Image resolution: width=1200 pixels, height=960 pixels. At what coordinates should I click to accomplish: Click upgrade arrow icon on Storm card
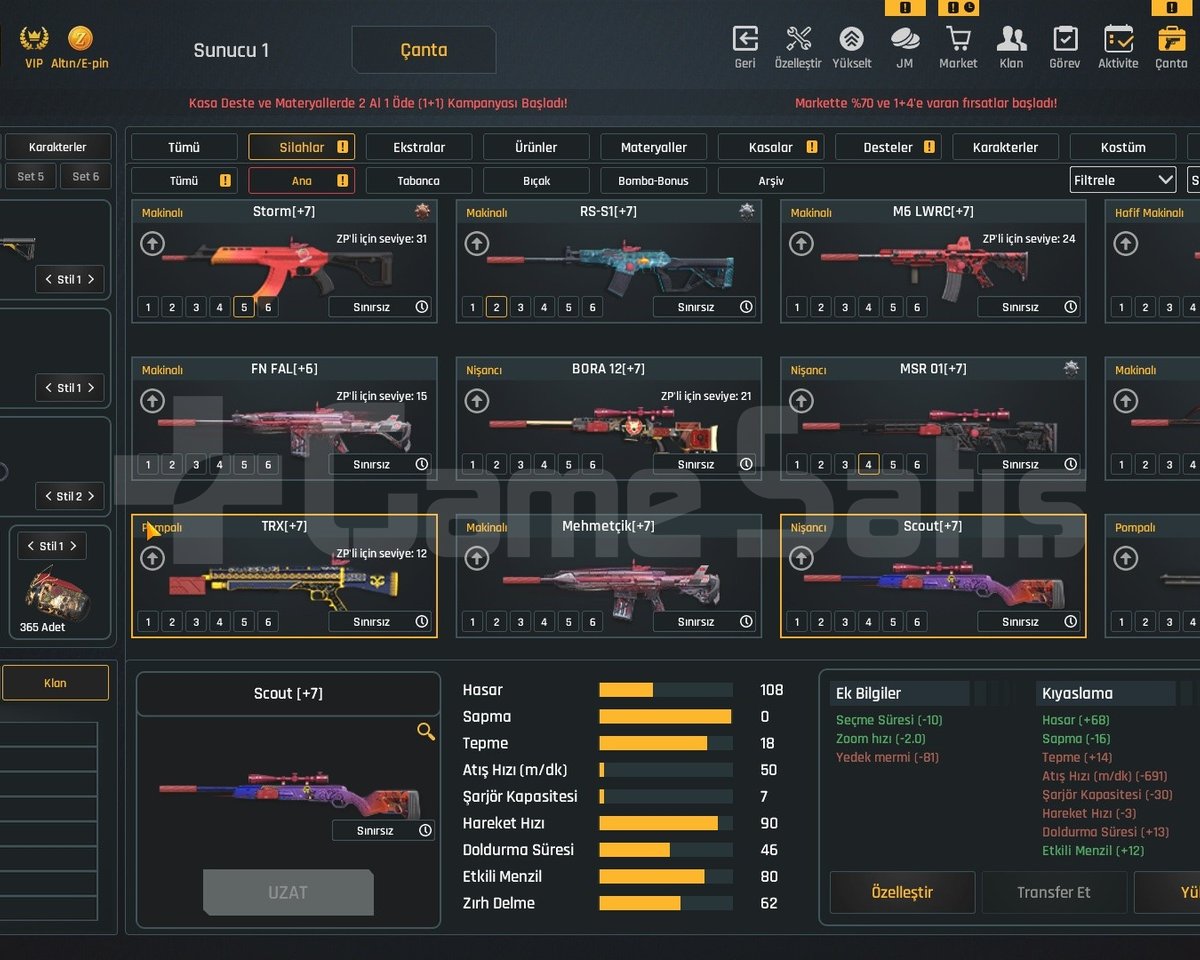pyautogui.click(x=152, y=243)
